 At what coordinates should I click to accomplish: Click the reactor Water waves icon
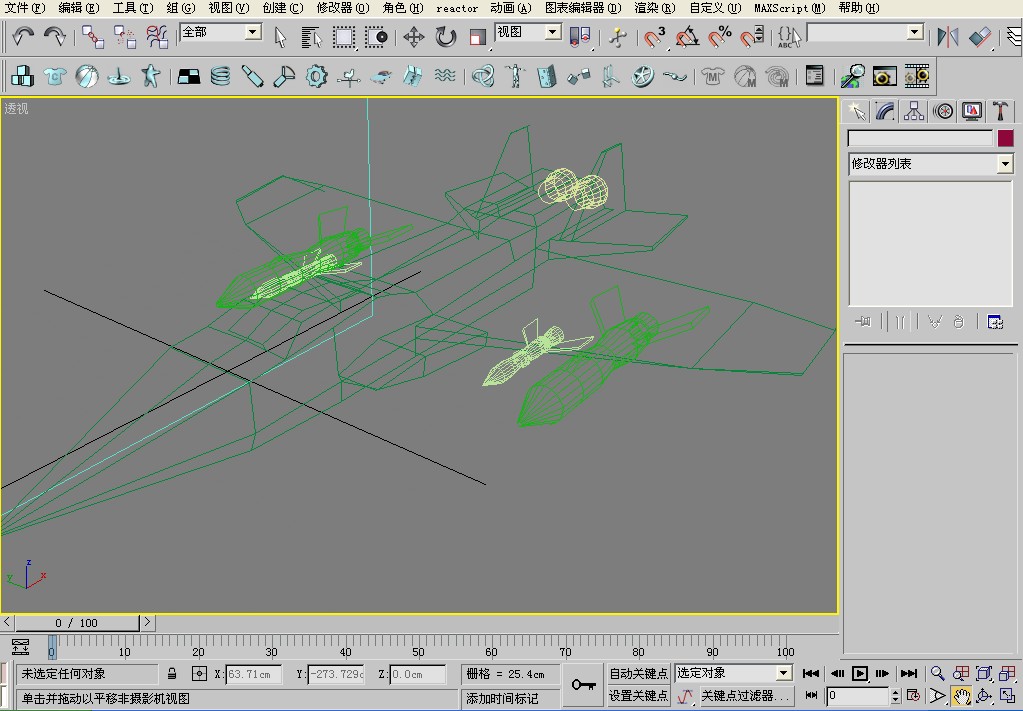pyautogui.click(x=445, y=76)
